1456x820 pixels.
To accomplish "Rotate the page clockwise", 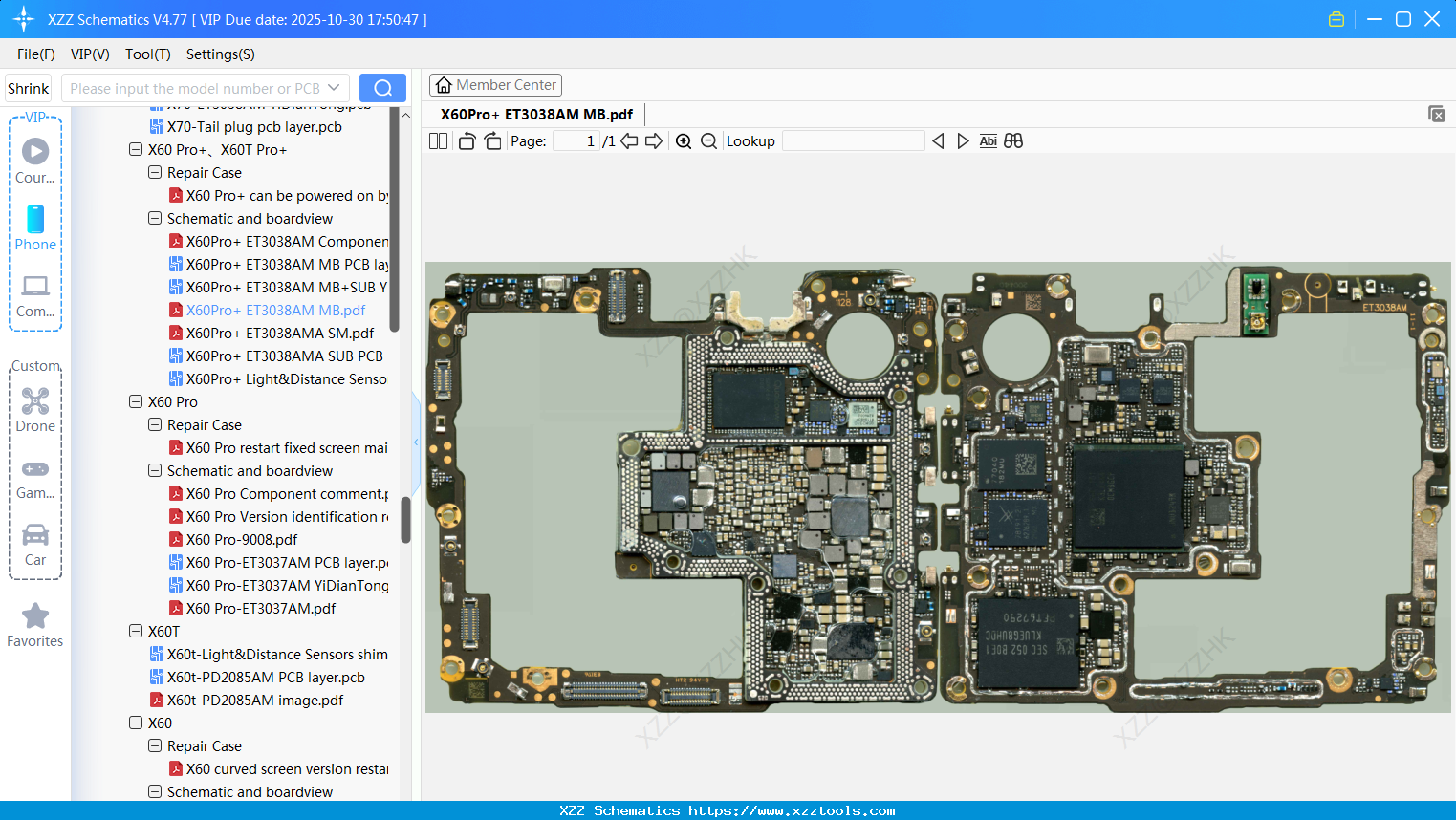I will click(492, 141).
